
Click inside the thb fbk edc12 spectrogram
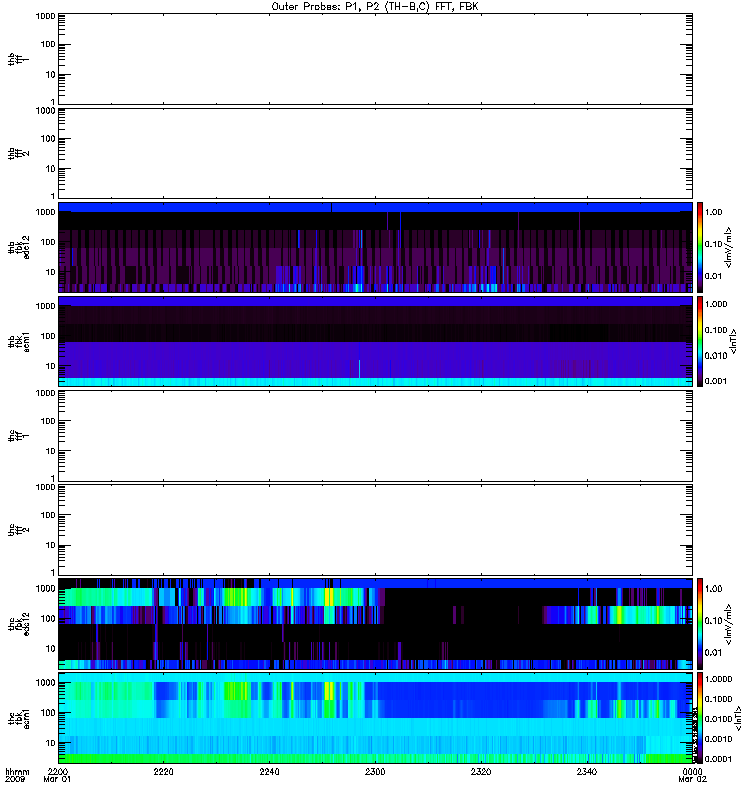click(x=375, y=247)
